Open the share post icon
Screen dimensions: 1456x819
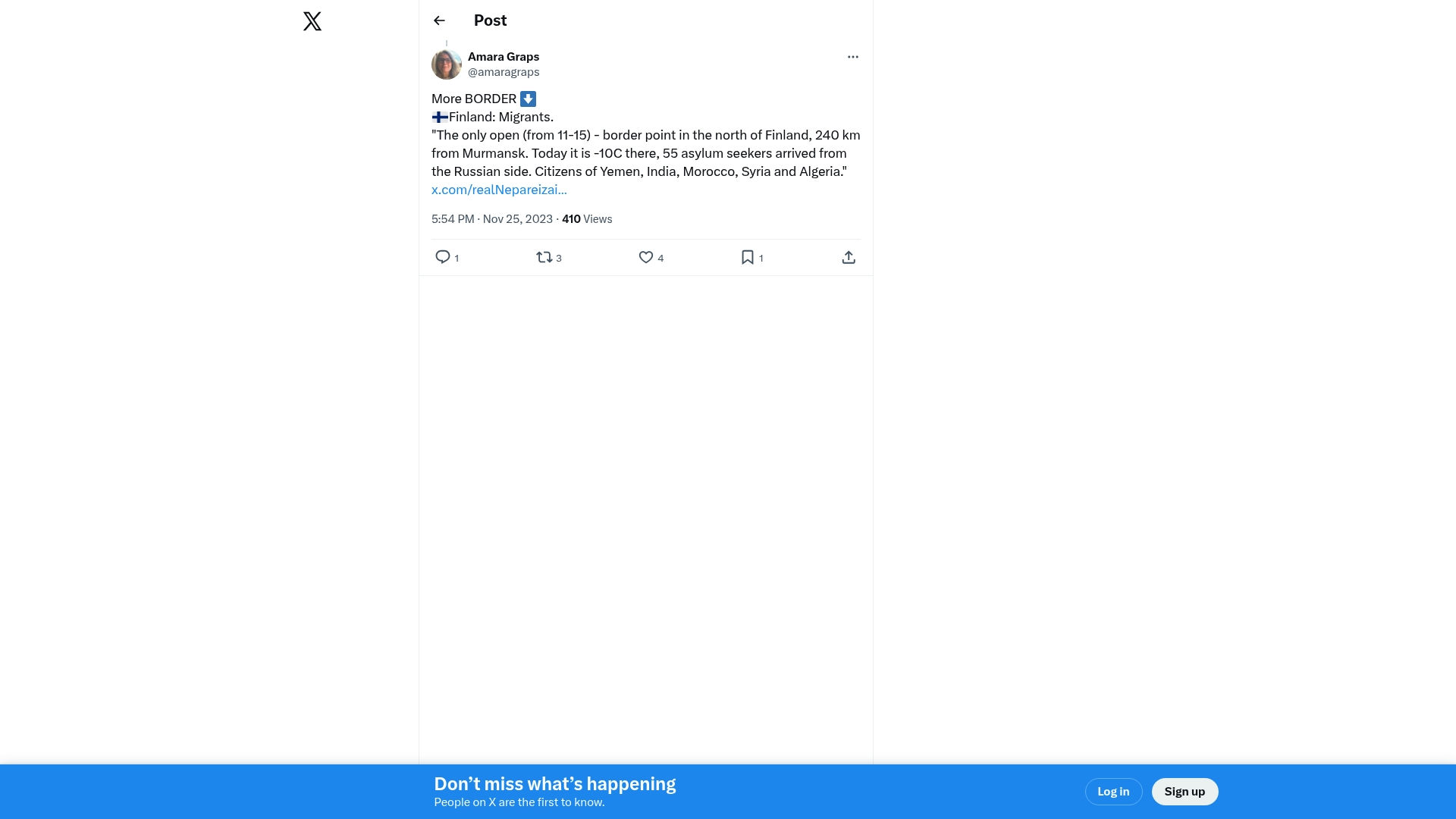(x=849, y=257)
